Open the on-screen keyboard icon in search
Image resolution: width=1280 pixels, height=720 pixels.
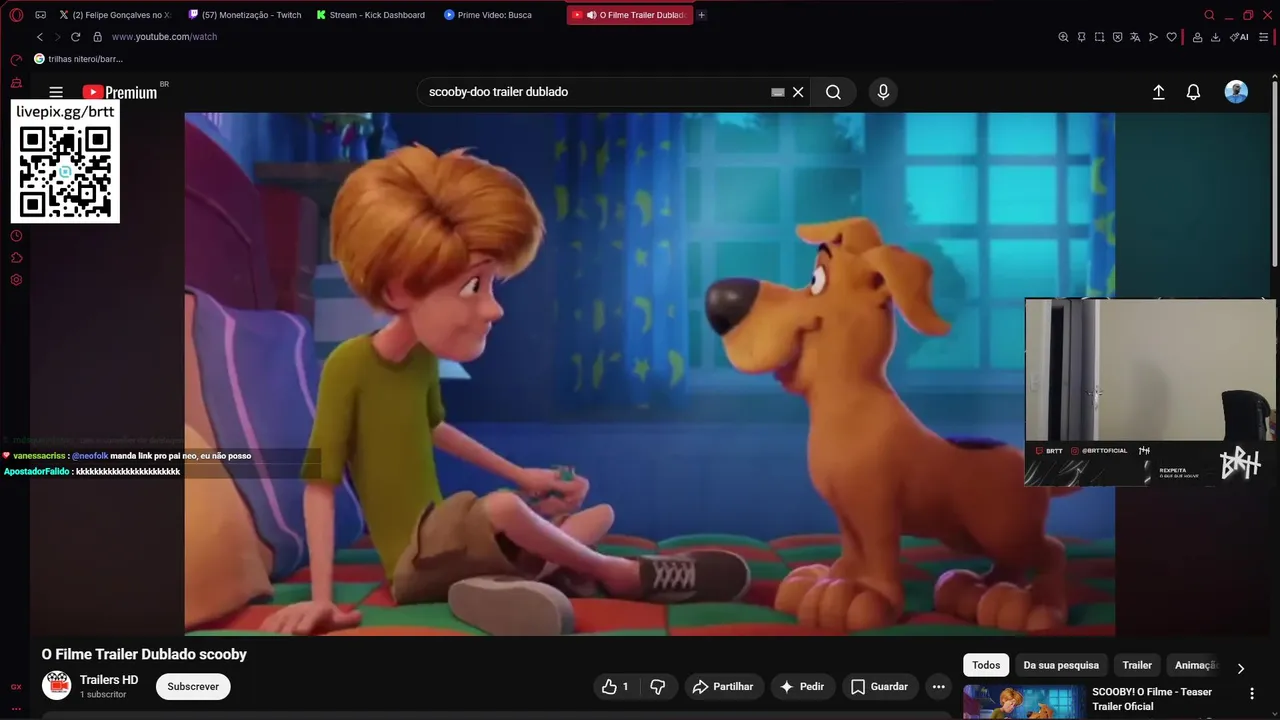(777, 92)
